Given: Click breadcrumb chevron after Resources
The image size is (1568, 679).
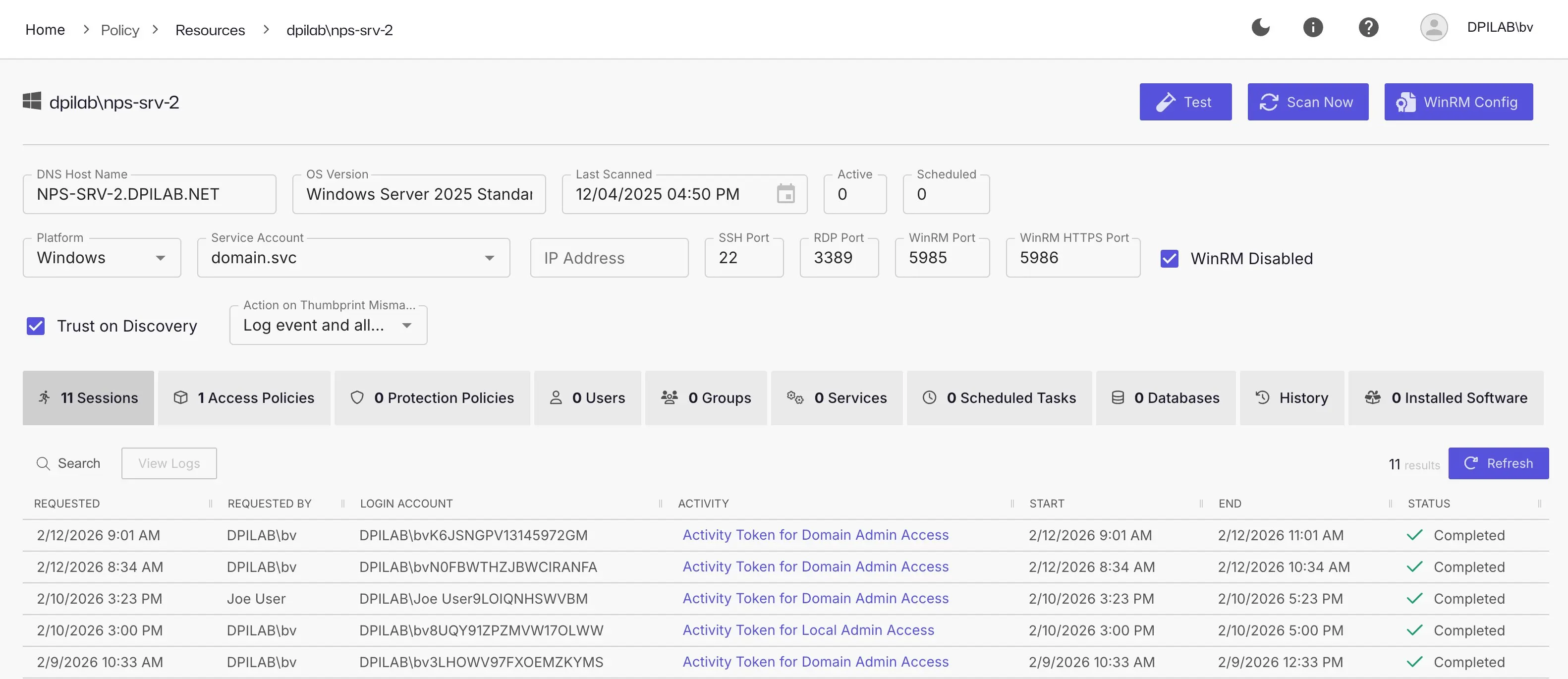Looking at the screenshot, I should [266, 29].
